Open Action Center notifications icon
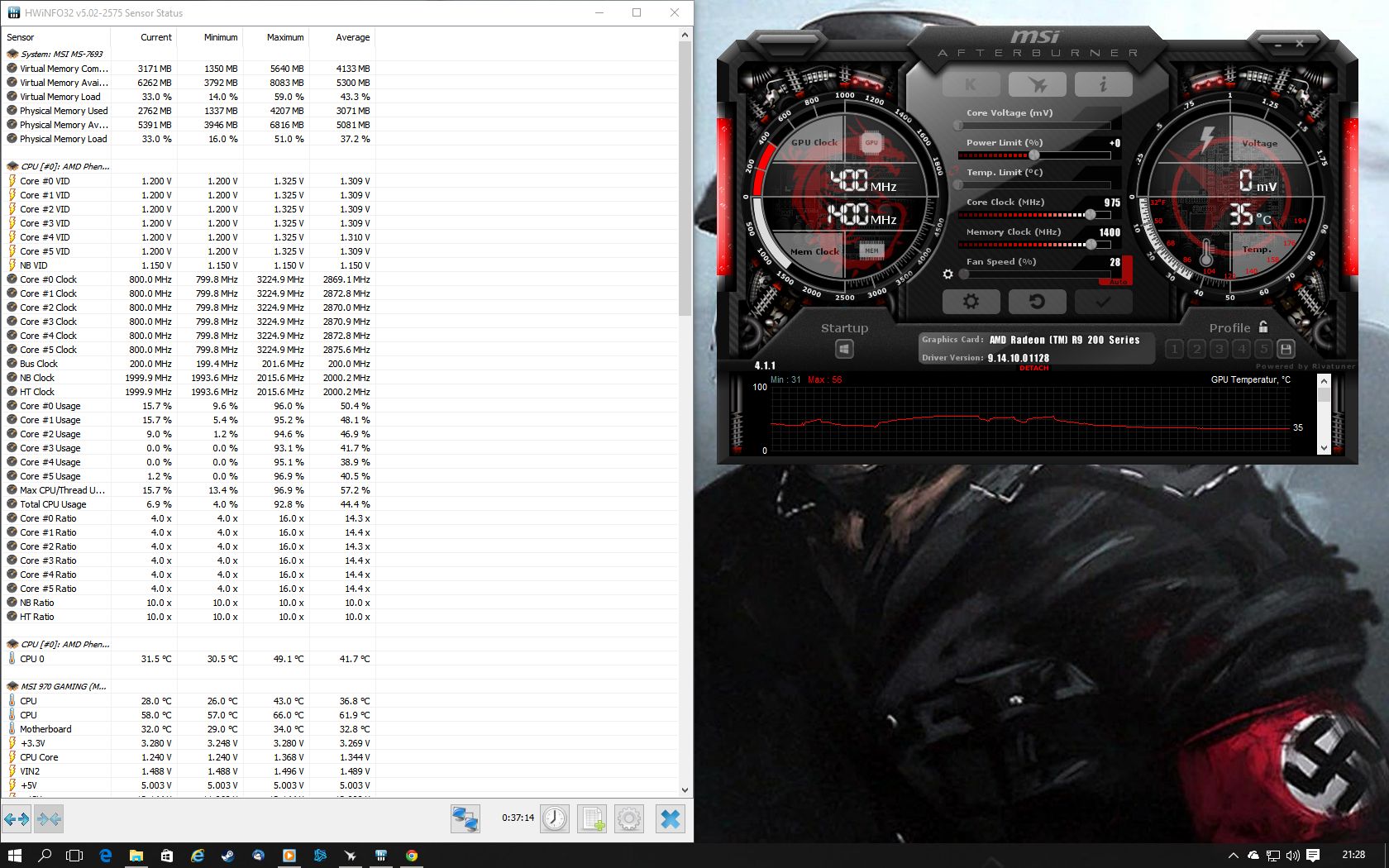 (x=1313, y=856)
